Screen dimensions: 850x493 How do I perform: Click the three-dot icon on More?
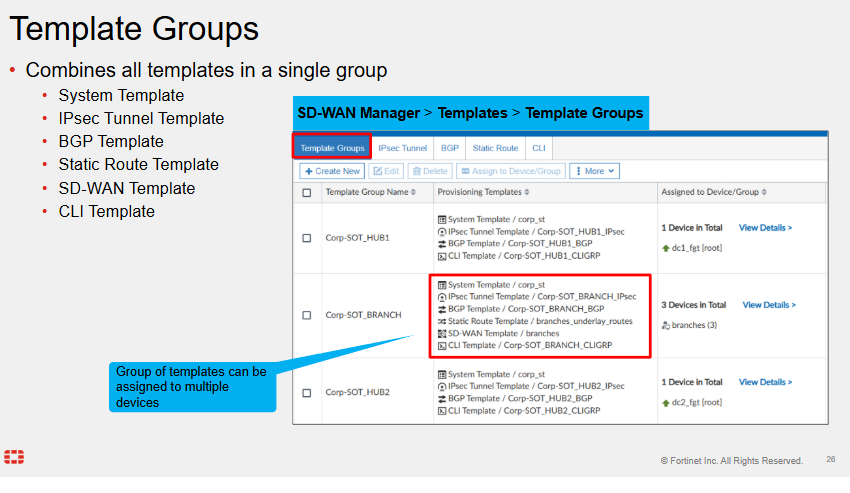point(578,171)
